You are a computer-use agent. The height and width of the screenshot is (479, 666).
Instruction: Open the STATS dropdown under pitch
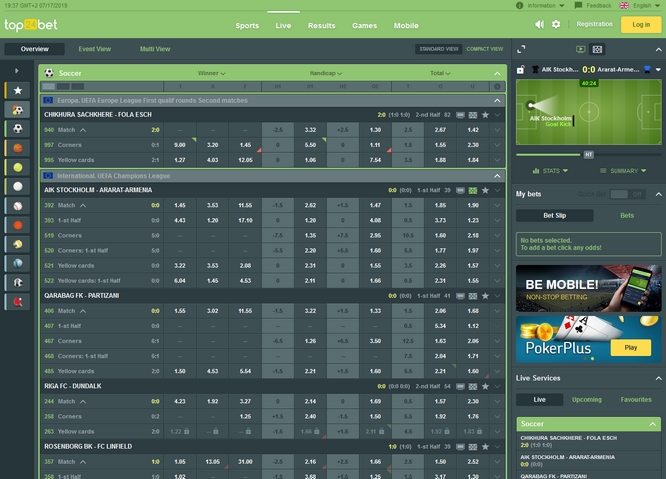coord(550,171)
